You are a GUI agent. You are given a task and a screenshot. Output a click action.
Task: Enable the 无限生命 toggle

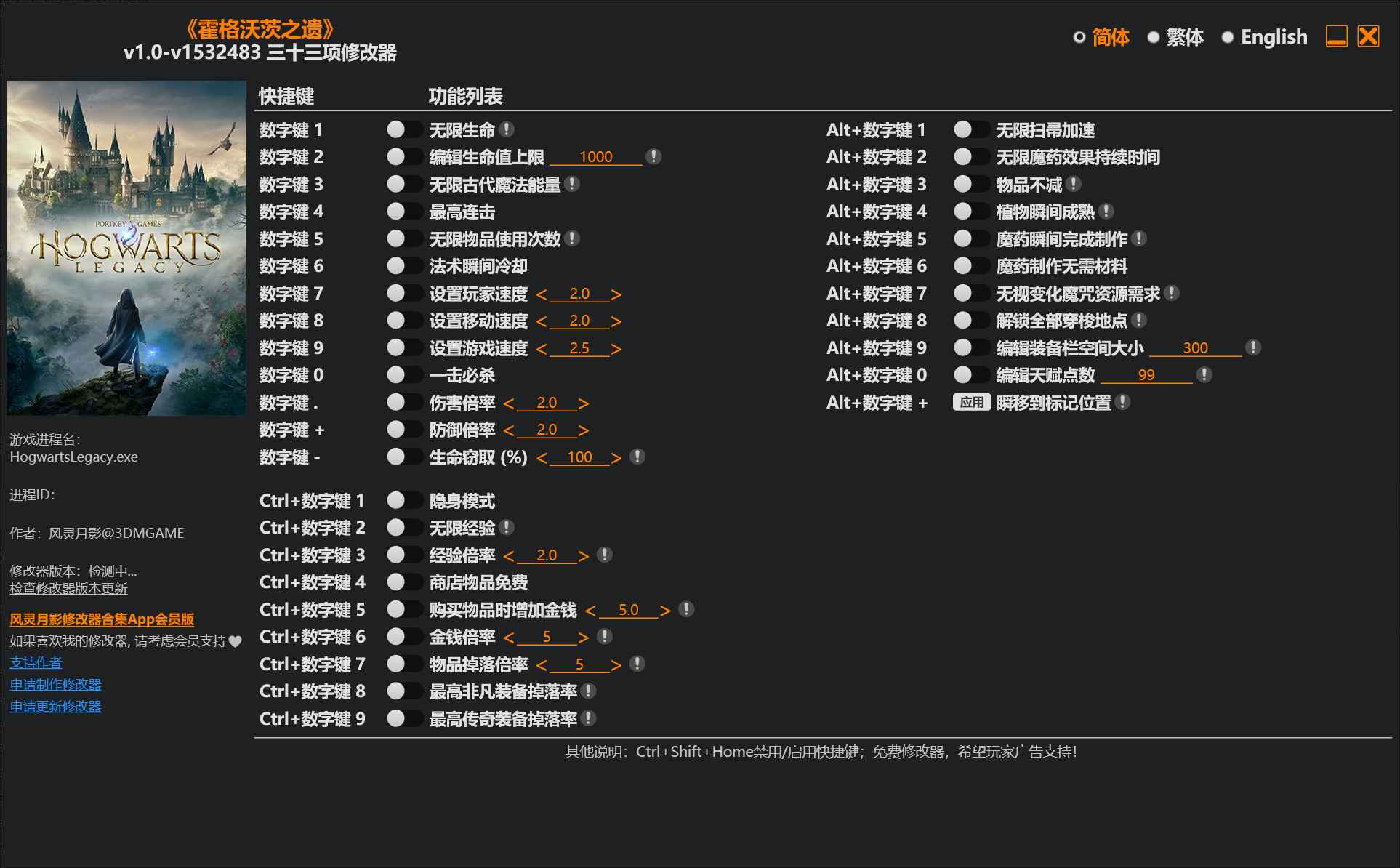(x=405, y=129)
